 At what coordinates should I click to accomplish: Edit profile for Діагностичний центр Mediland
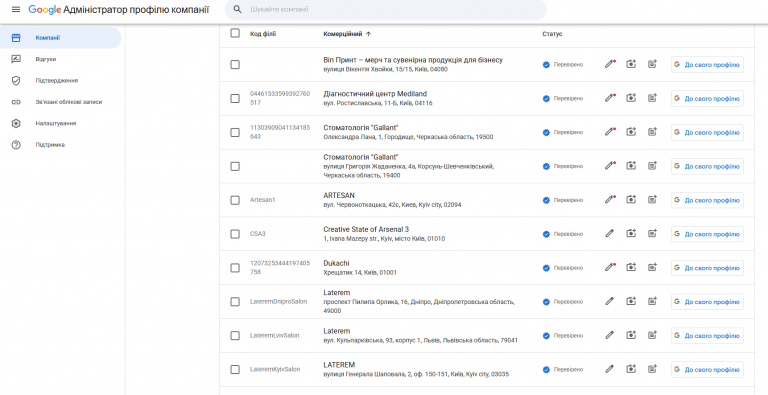[x=609, y=98]
